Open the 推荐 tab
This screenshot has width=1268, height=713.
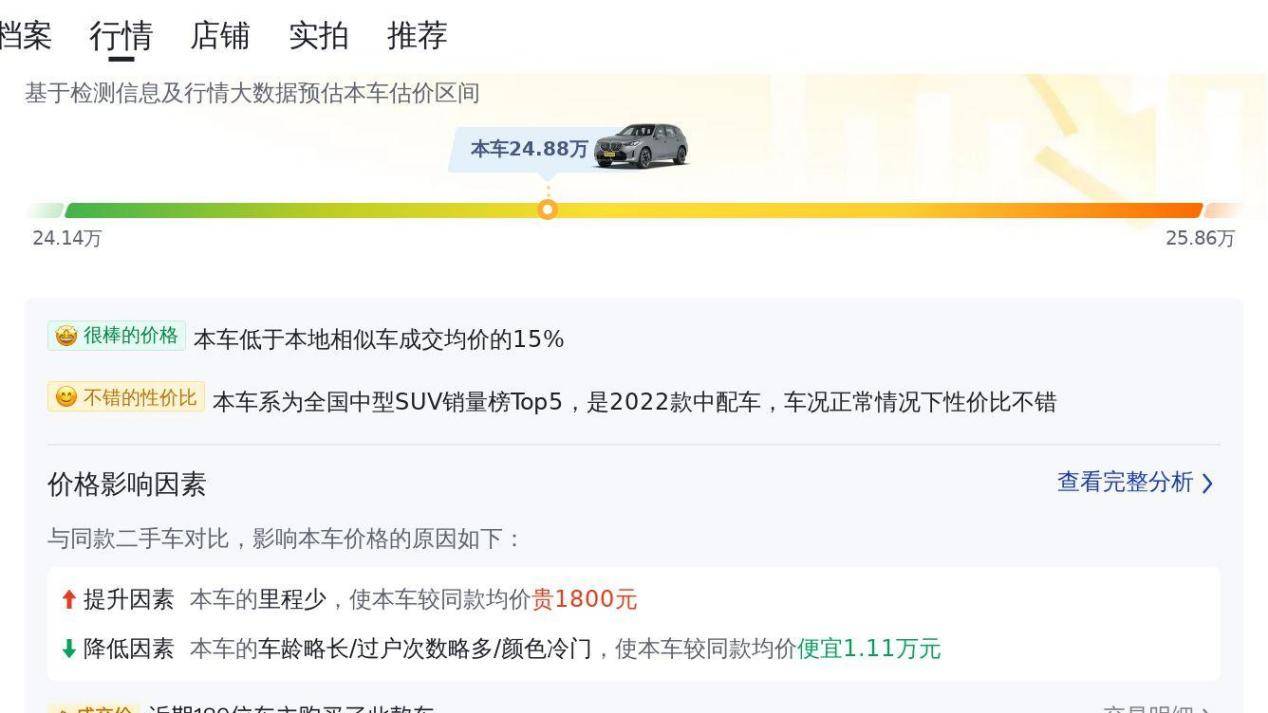pos(417,36)
